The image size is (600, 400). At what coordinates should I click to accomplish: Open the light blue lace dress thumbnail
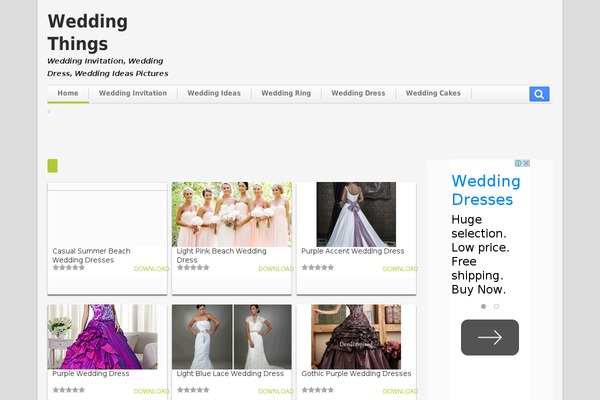232,337
